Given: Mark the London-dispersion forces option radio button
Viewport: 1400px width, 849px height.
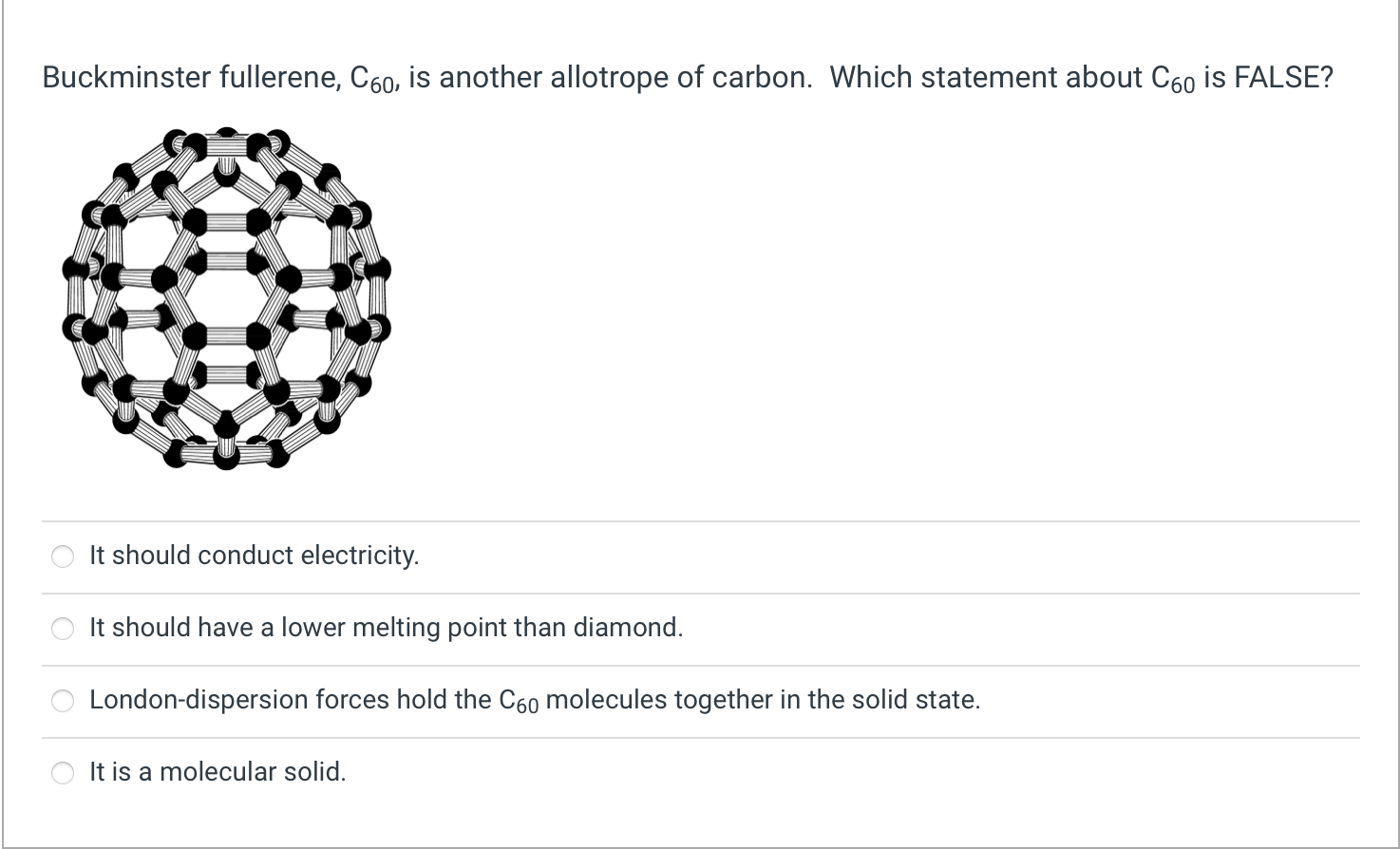Looking at the screenshot, I should 63,701.
